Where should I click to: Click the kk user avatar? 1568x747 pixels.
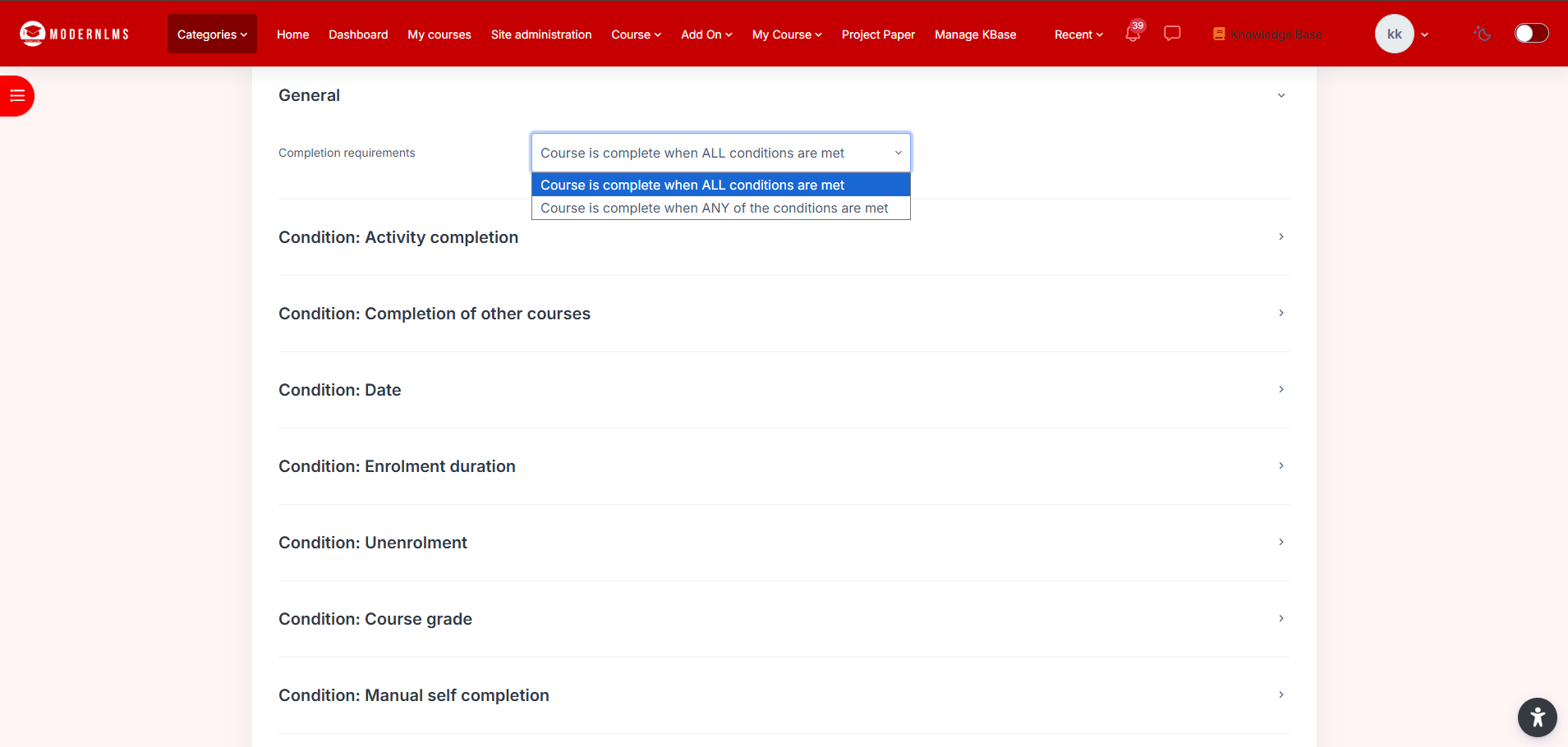(1395, 34)
